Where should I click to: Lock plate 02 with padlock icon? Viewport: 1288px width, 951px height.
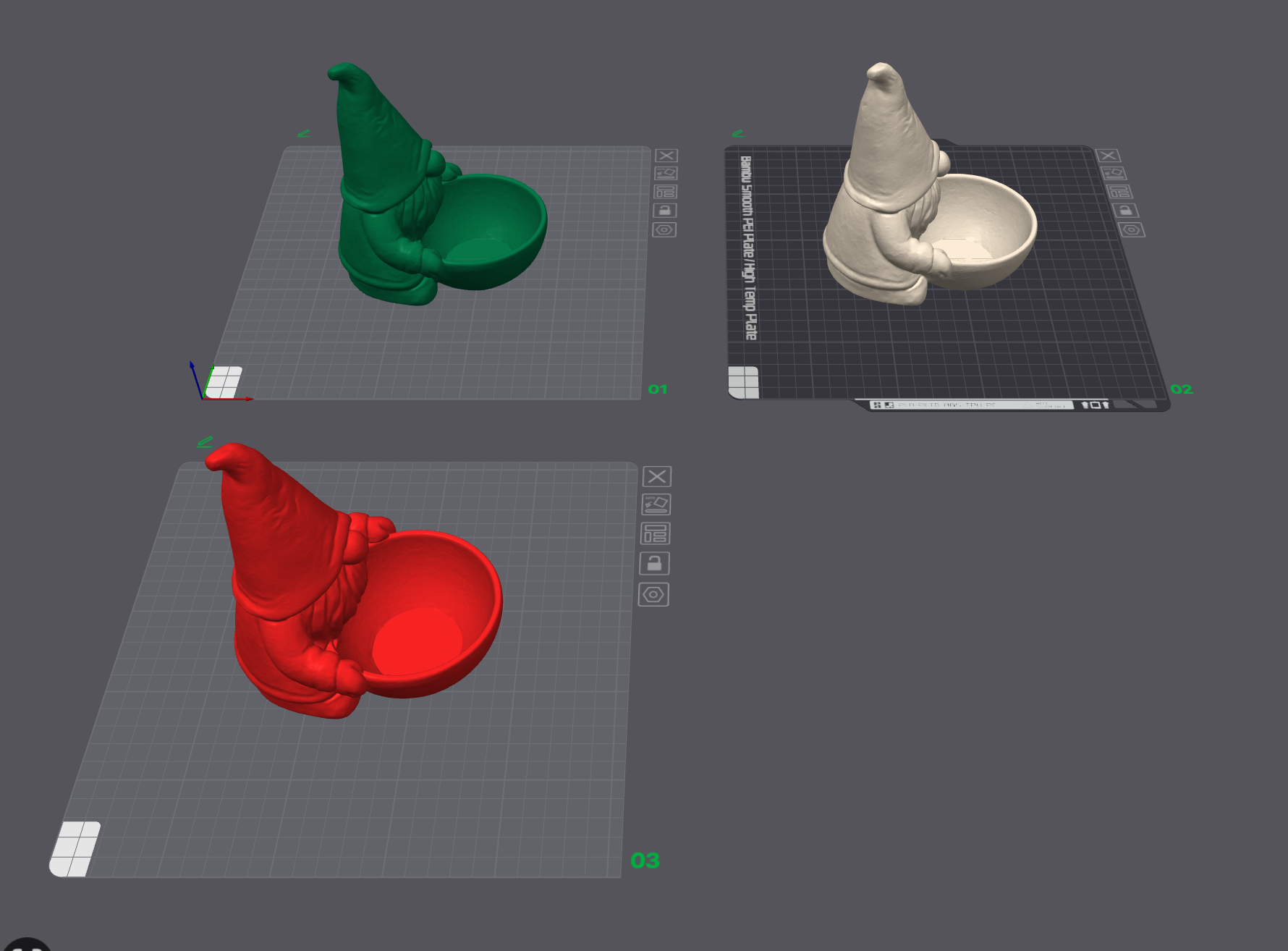pos(1125,211)
